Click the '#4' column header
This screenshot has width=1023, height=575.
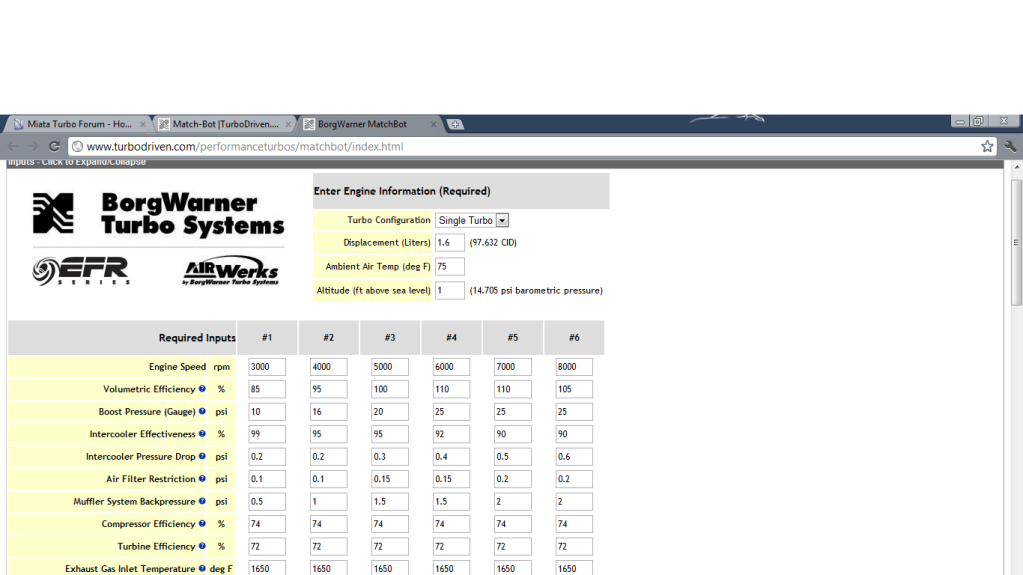point(451,337)
